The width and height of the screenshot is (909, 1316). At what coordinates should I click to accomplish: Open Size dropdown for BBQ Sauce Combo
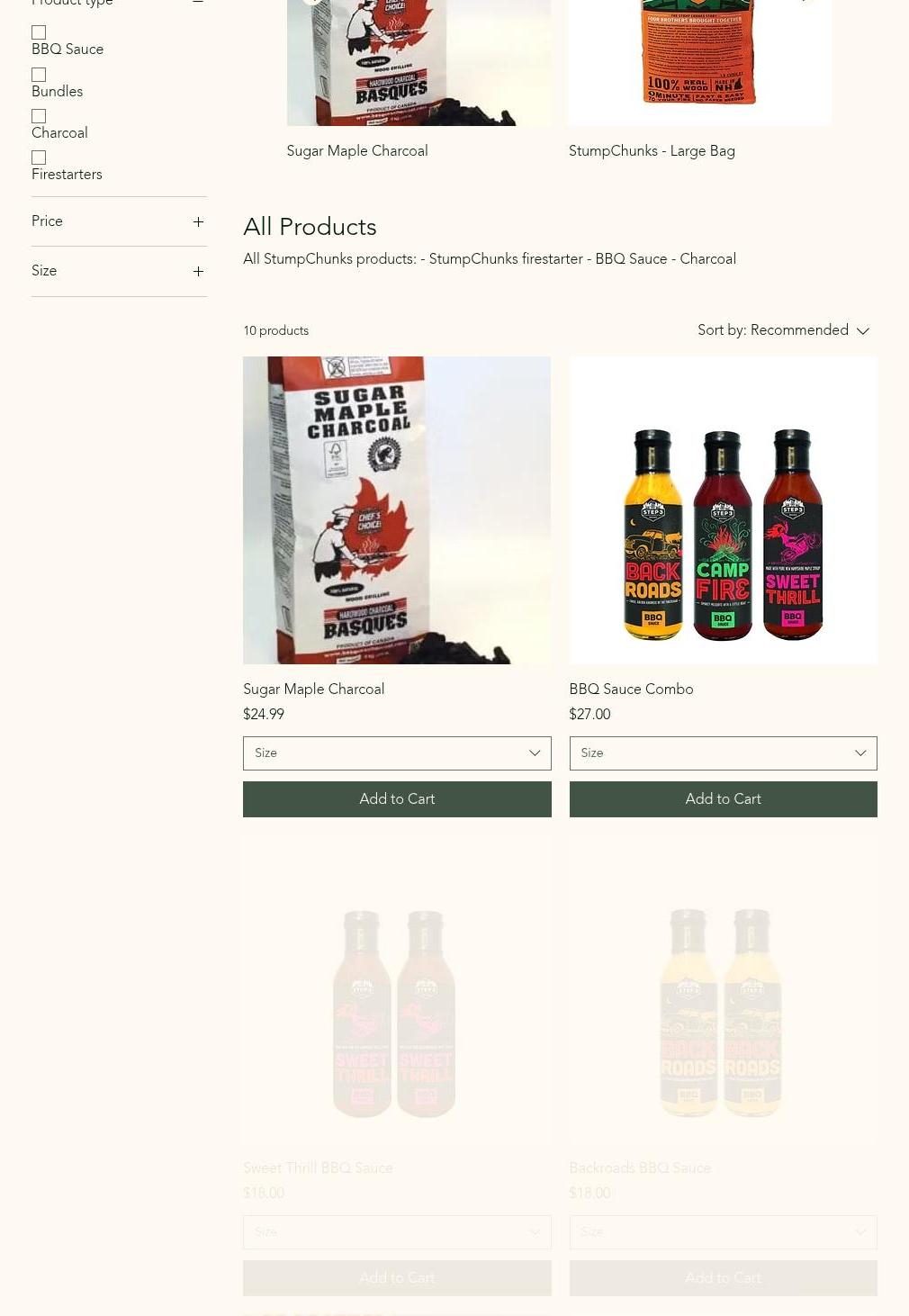point(723,753)
